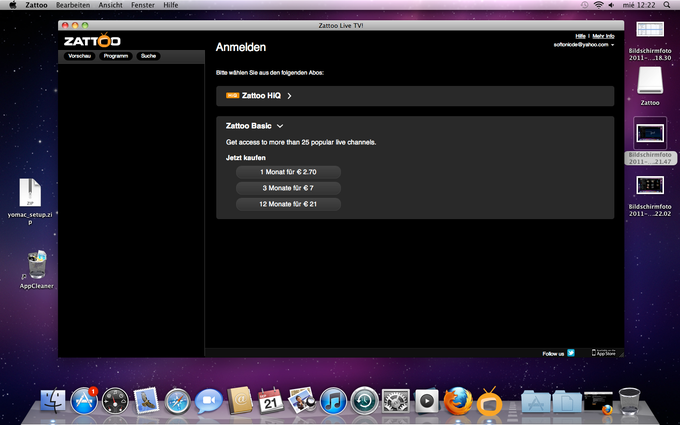Open Time Machine in the dock
680x425 pixels.
[x=365, y=401]
